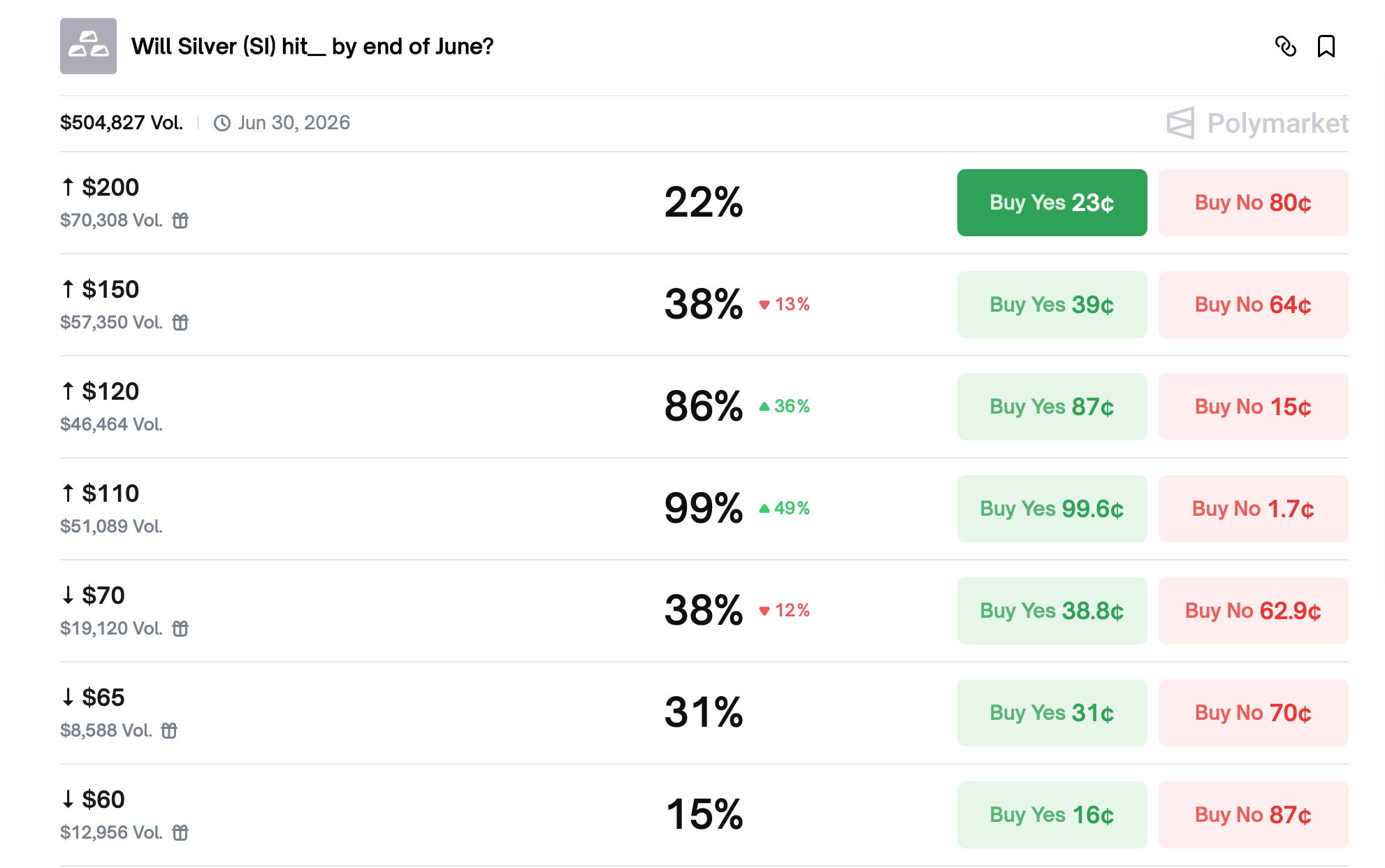The width and height of the screenshot is (1385, 868).
Task: Click the silver bars market thumbnail icon
Action: tap(88, 46)
